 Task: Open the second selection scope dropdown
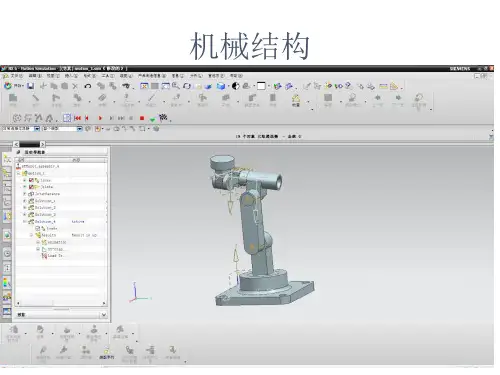tap(80, 129)
